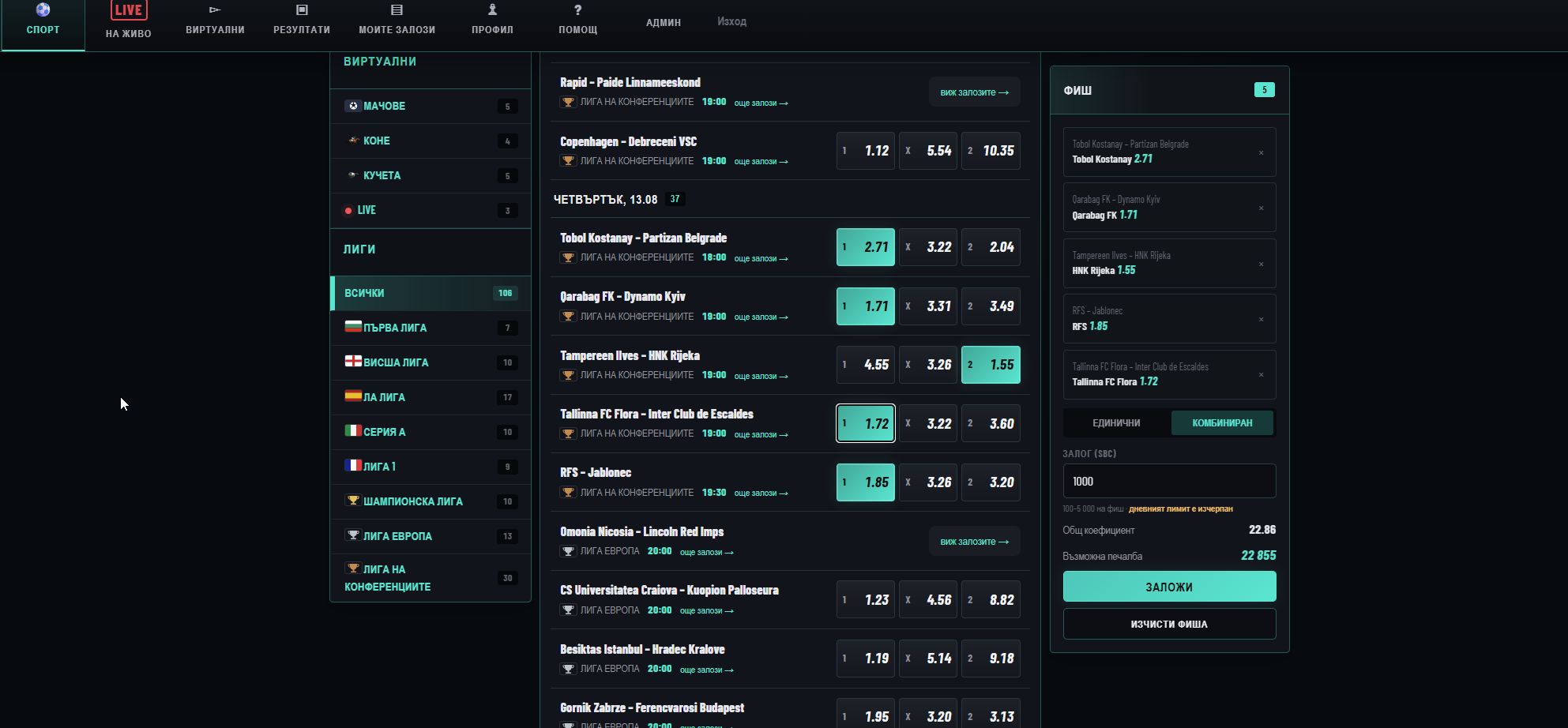Click the trophy icon for Шампионска лига
1568x728 pixels.
tap(353, 501)
